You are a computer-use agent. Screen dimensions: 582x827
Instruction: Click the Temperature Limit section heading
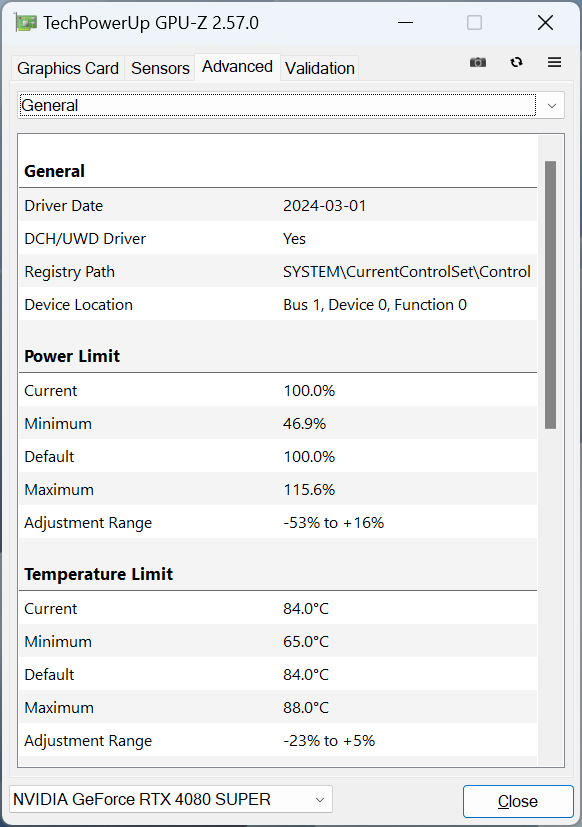pyautogui.click(x=99, y=574)
